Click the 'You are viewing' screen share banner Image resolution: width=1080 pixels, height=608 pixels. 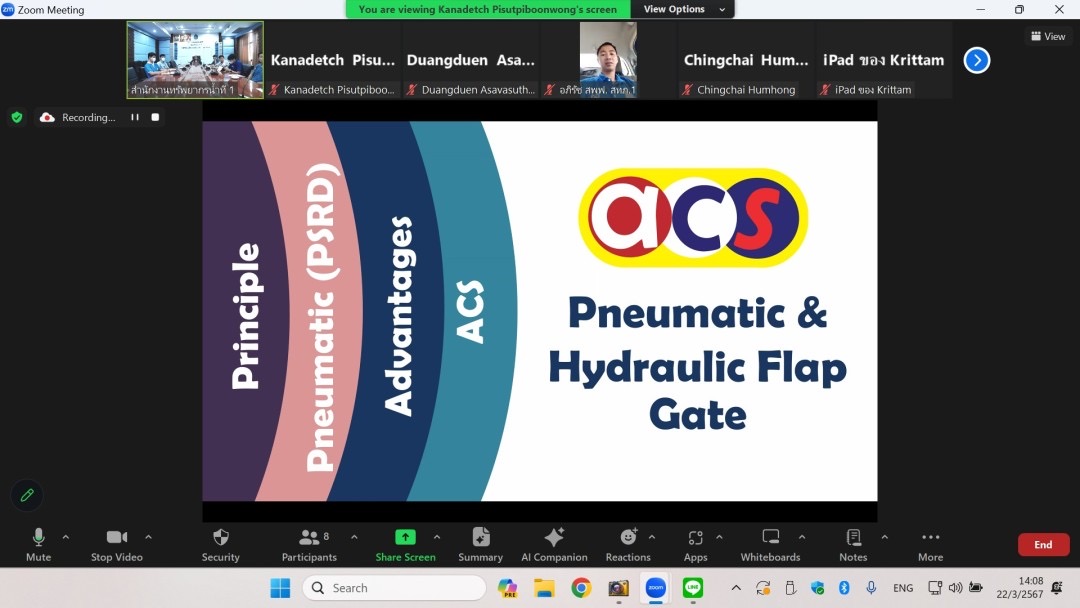(488, 9)
